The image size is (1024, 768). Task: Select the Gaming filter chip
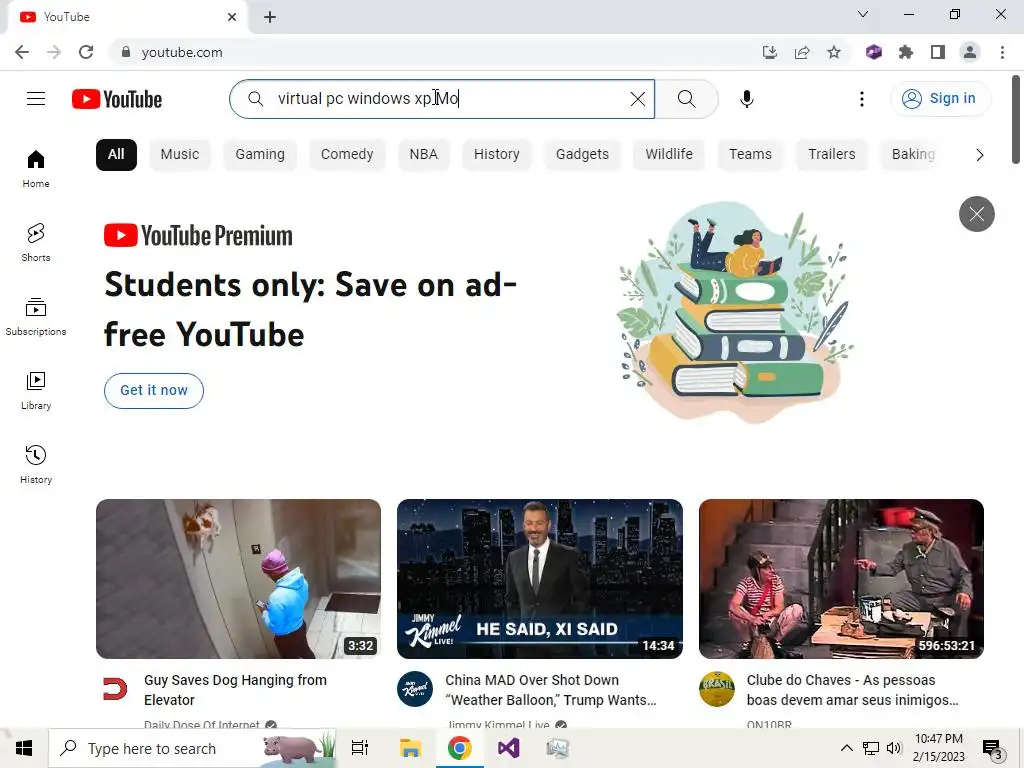click(x=260, y=155)
